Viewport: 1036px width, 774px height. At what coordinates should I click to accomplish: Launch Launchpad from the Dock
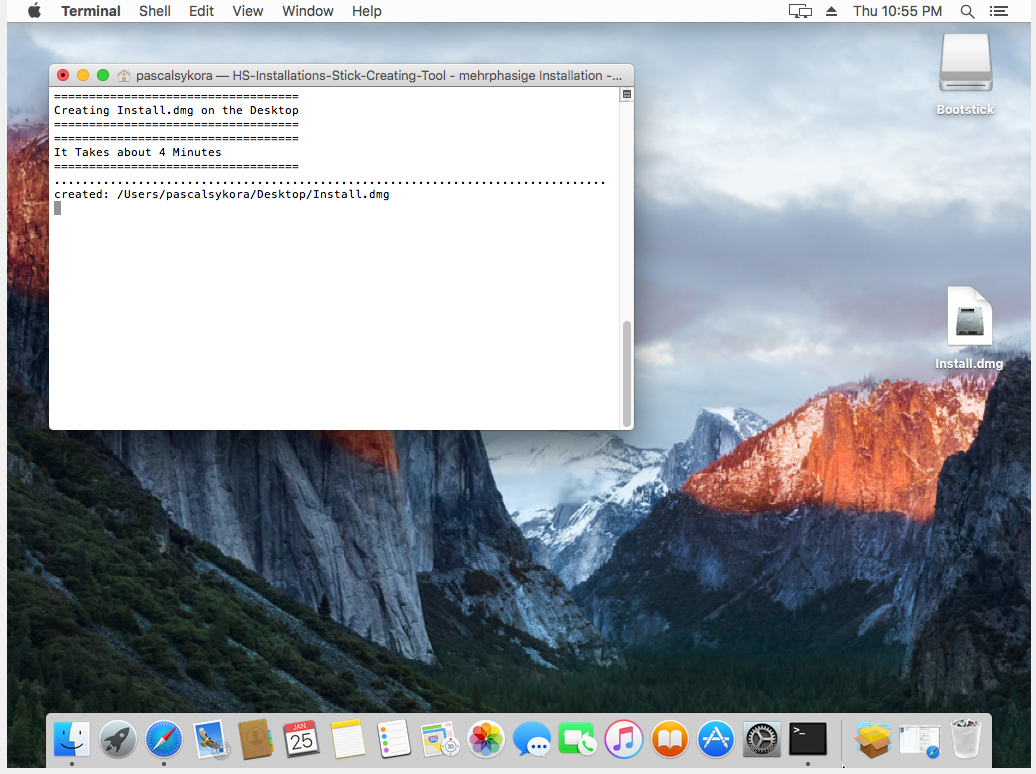(118, 738)
